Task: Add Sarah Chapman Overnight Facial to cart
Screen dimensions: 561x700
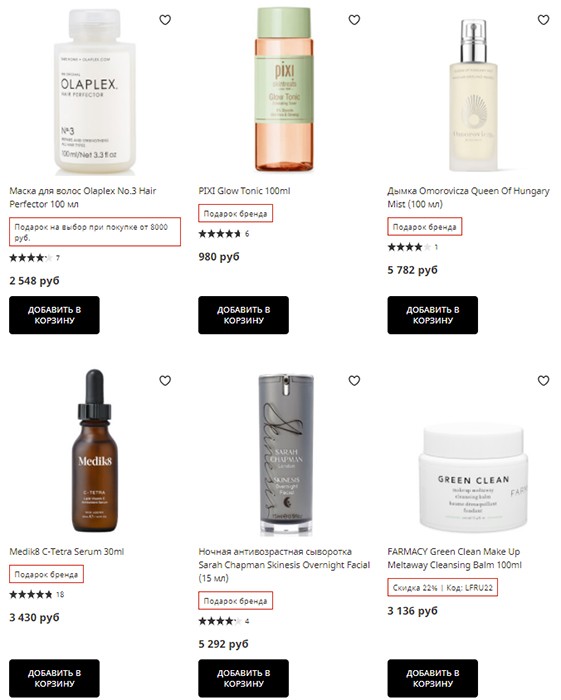Action: pyautogui.click(x=244, y=678)
